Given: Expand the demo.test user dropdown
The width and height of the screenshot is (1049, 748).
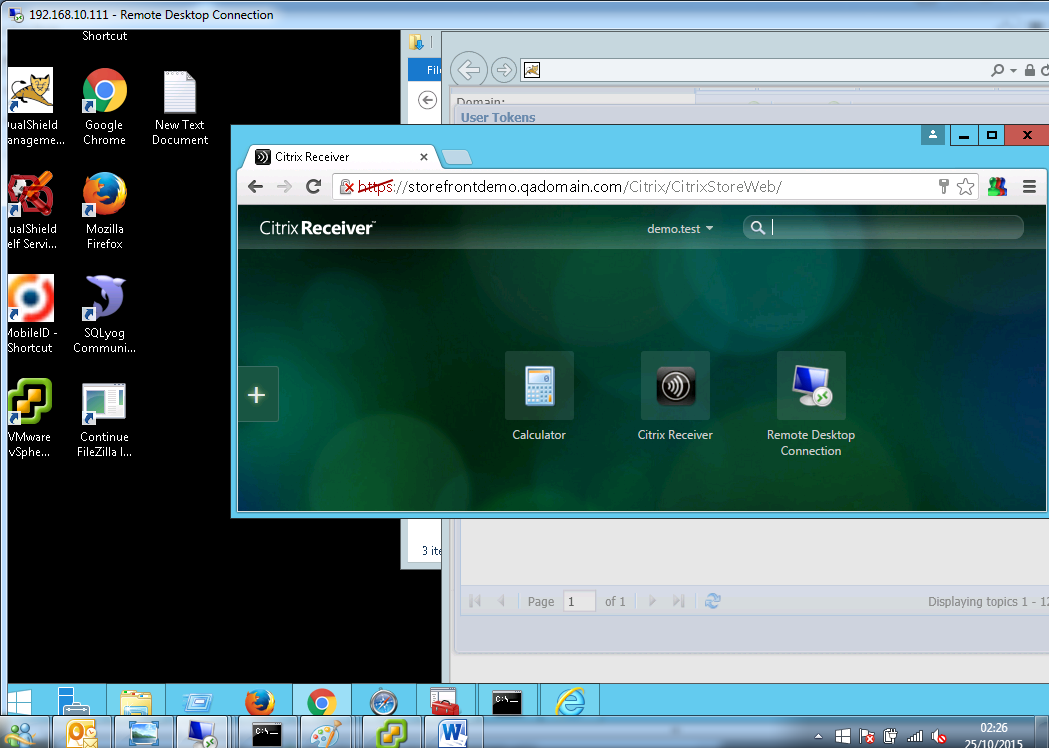Looking at the screenshot, I should (x=680, y=229).
